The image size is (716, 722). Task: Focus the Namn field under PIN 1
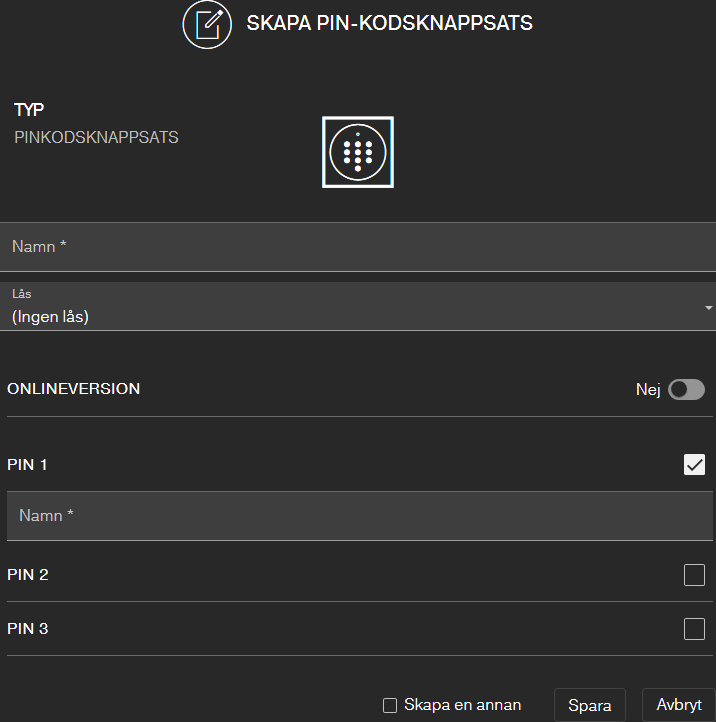(357, 516)
